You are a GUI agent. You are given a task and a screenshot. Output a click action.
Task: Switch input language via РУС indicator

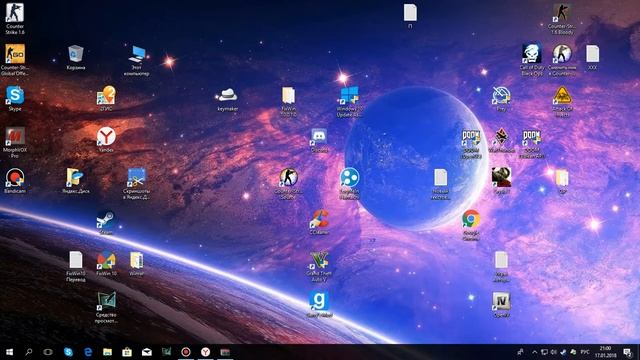pos(585,352)
